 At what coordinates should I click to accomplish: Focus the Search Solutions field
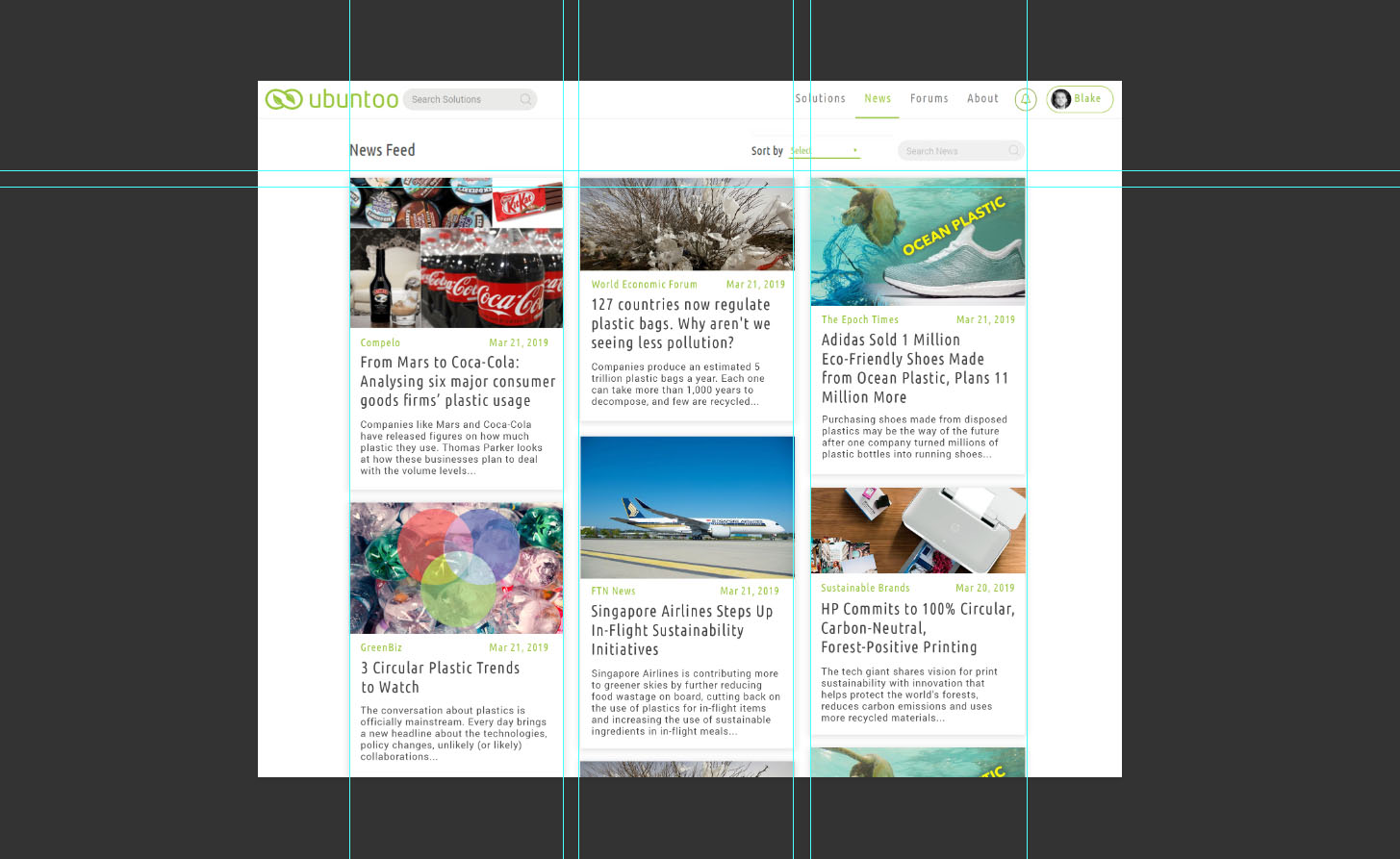point(470,99)
